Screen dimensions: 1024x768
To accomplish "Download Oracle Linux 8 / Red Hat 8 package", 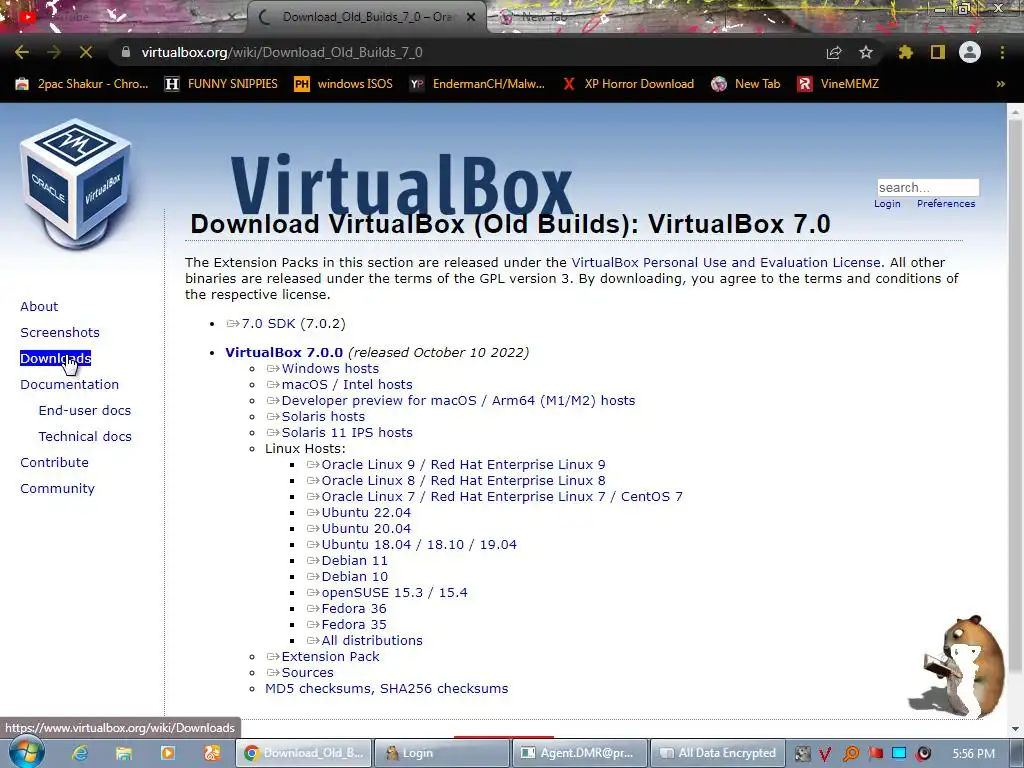I will [x=463, y=481].
